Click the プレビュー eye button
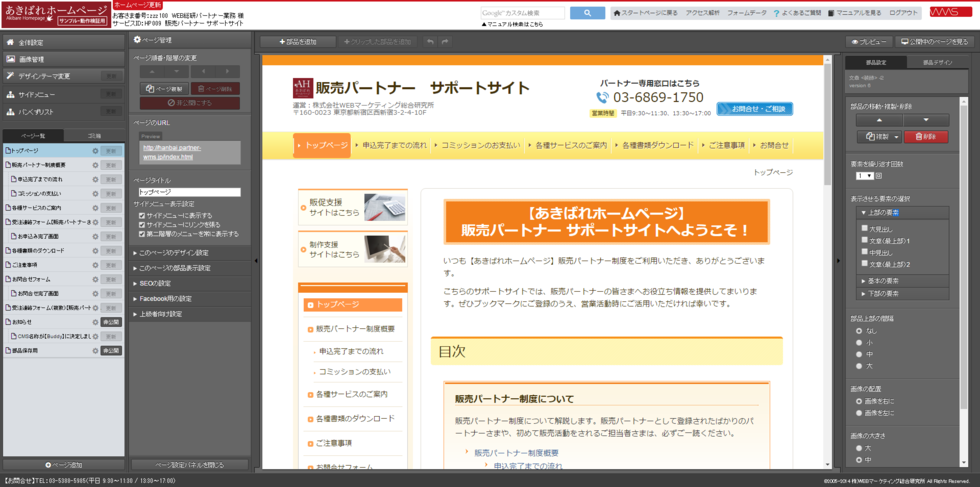The height and width of the screenshot is (487, 980). pyautogui.click(x=870, y=42)
